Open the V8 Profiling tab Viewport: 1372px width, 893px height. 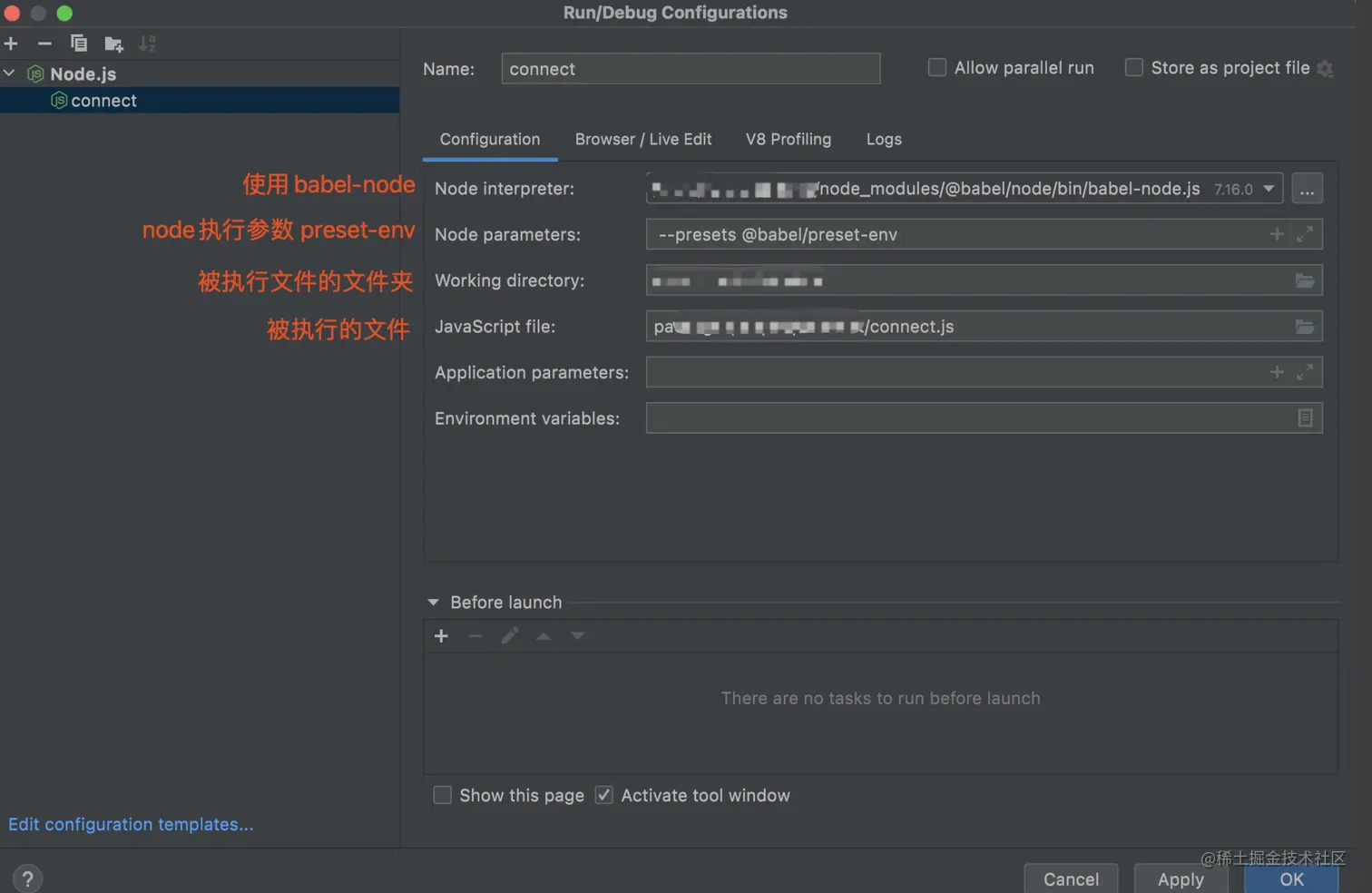pos(789,140)
